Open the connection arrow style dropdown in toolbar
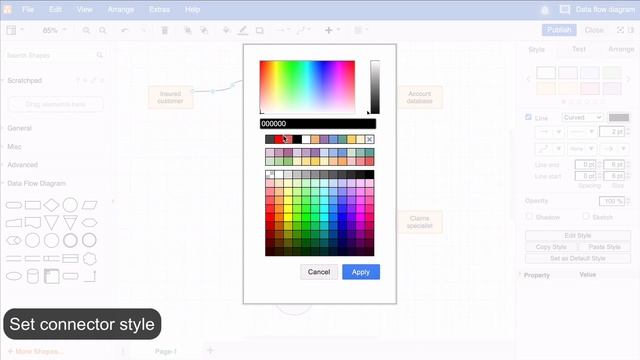The height and width of the screenshot is (360, 640). click(x=282, y=30)
